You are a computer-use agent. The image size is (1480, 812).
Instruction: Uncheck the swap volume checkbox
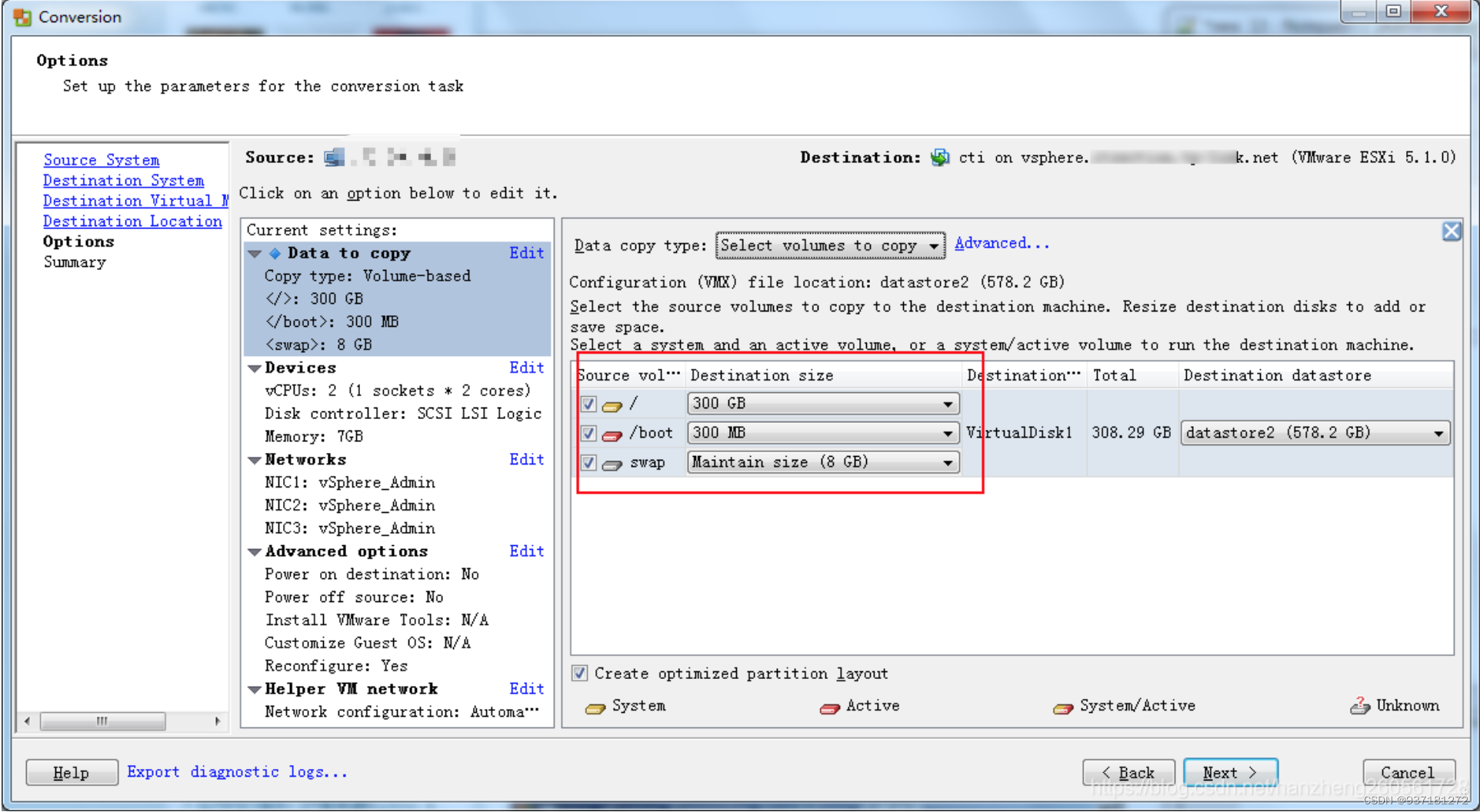coord(588,463)
